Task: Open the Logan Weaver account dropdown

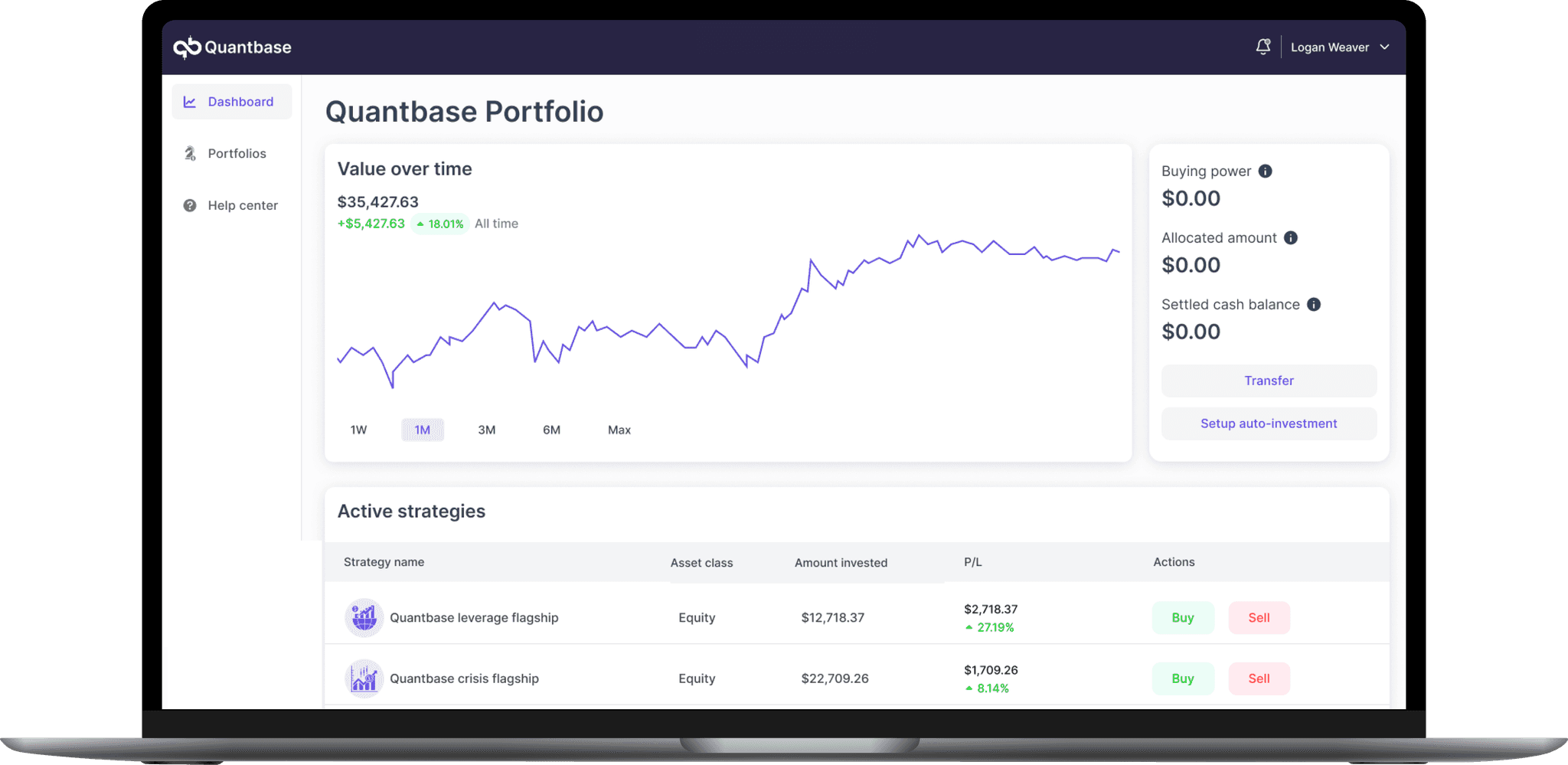Action: [x=1338, y=47]
